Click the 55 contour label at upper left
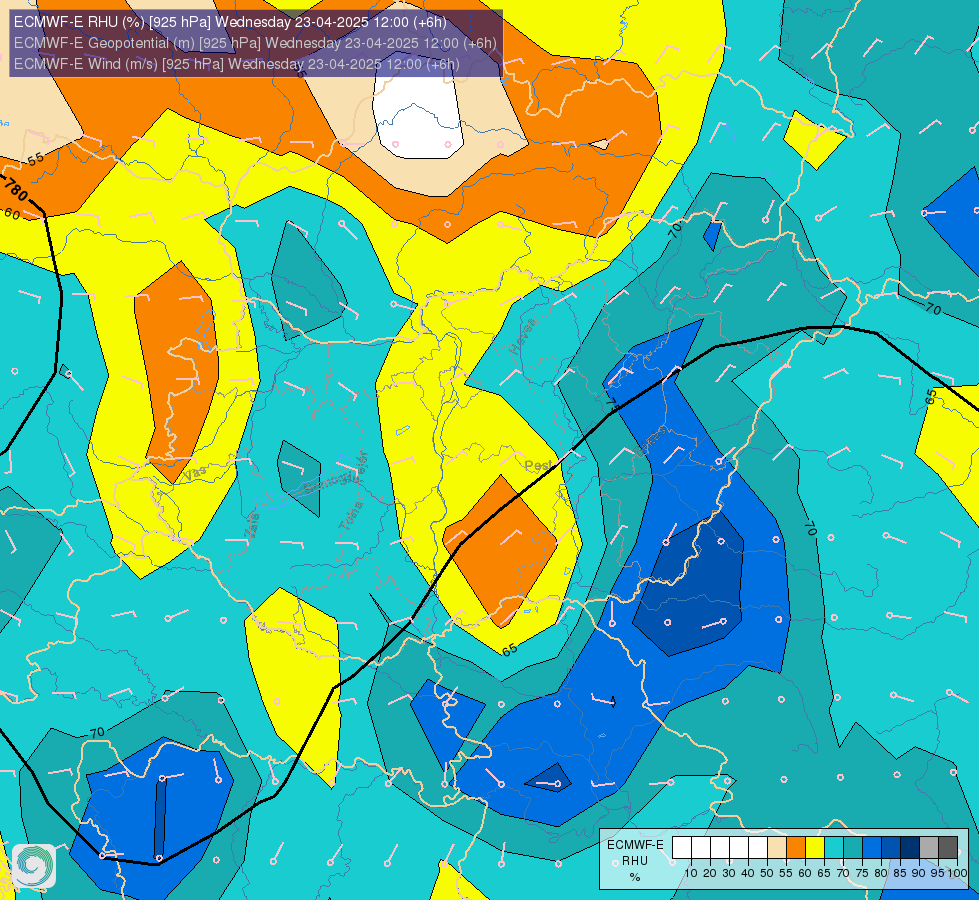The image size is (979, 900). [x=36, y=159]
